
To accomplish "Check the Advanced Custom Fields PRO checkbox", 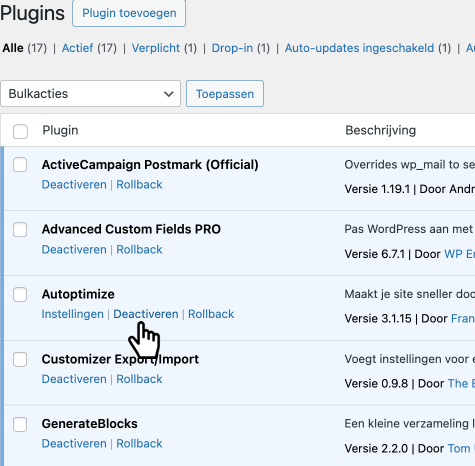I will [x=20, y=230].
